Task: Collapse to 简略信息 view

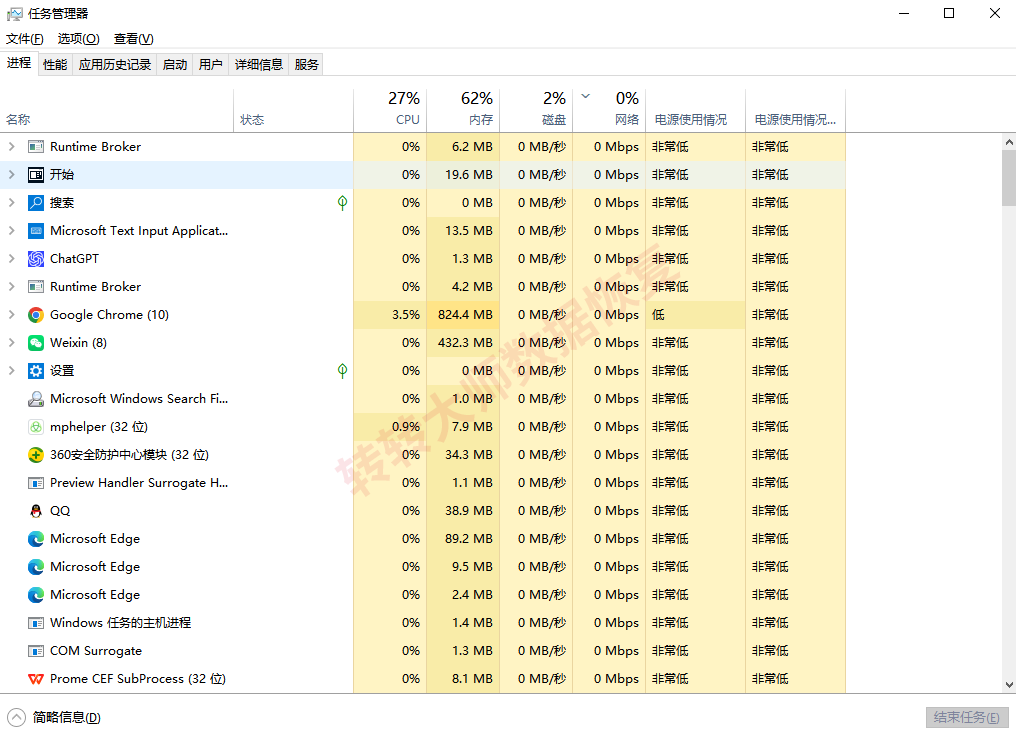Action: click(54, 717)
